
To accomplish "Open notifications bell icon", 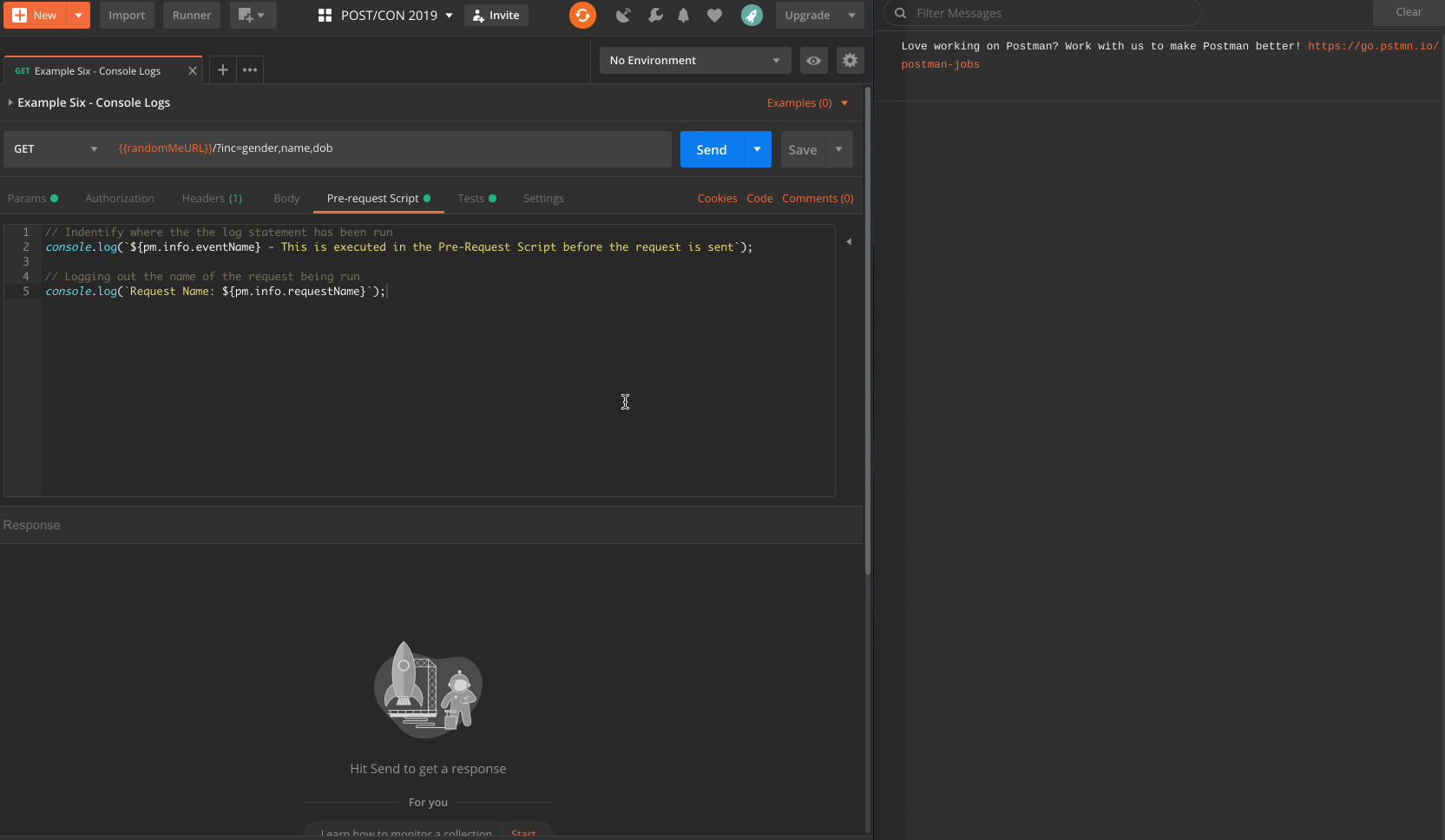I will pyautogui.click(x=684, y=15).
